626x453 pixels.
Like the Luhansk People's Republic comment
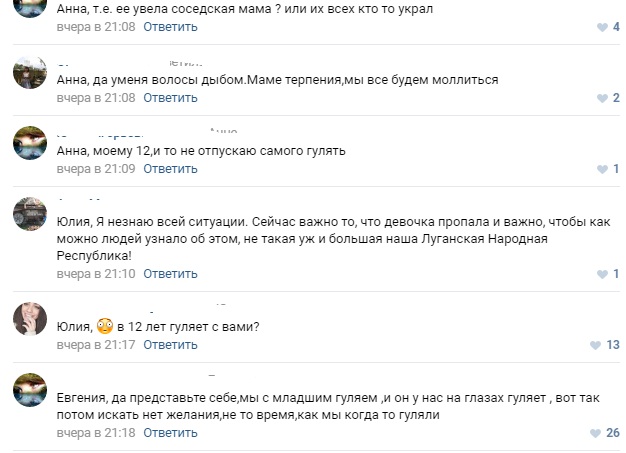(602, 274)
